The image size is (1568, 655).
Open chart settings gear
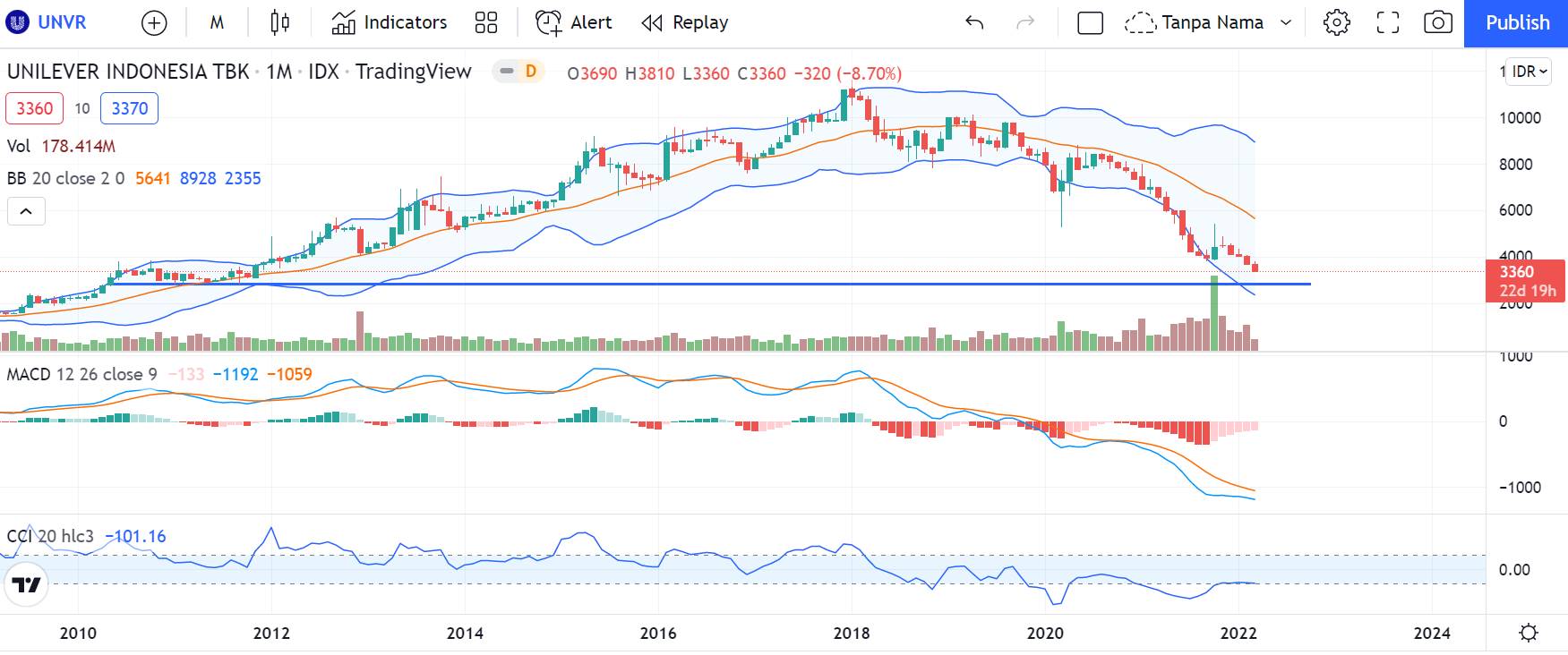(x=1336, y=22)
